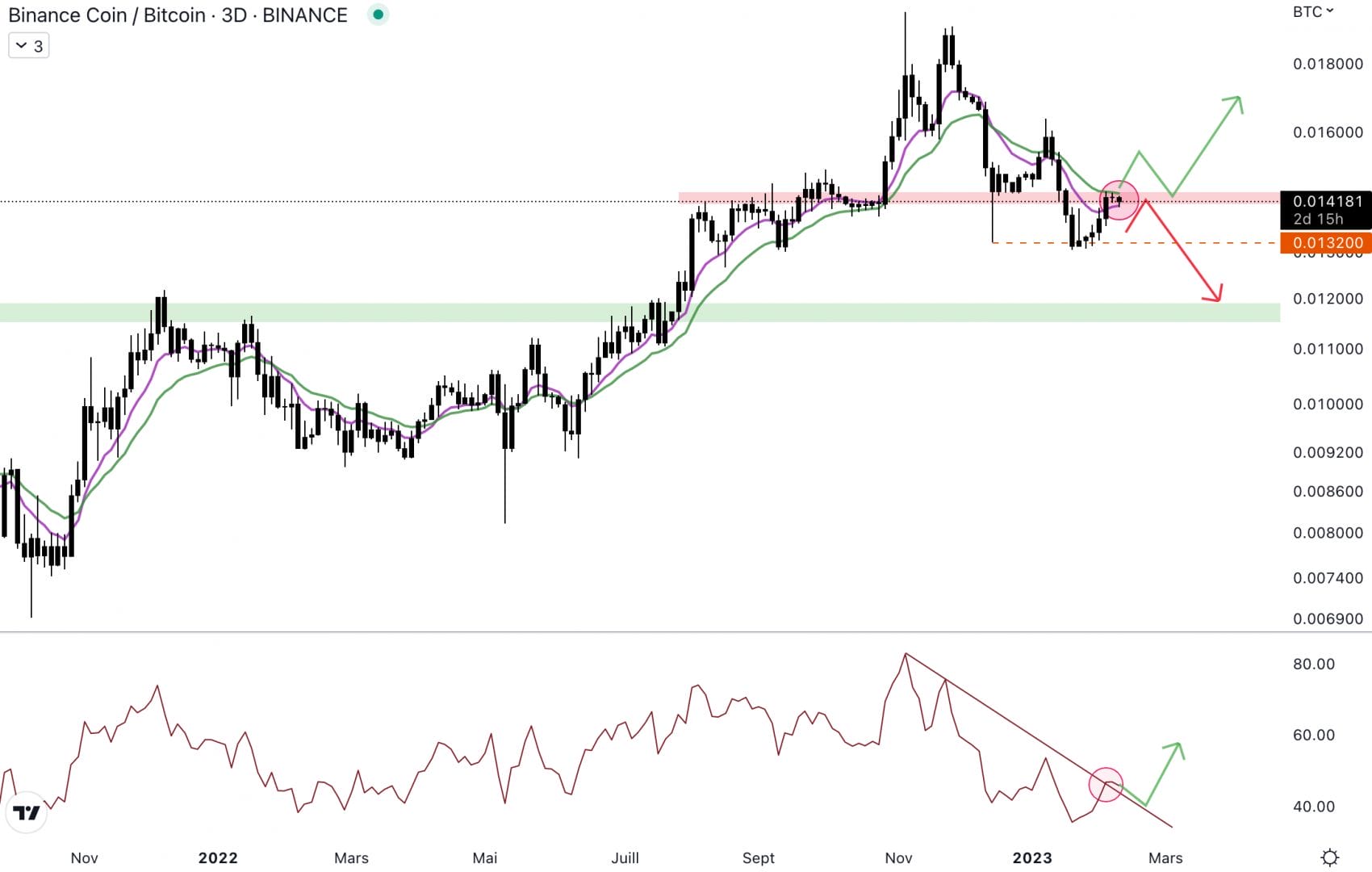This screenshot has width=1372, height=872.
Task: Click the 0.014181 current price label
Action: coord(1326,202)
